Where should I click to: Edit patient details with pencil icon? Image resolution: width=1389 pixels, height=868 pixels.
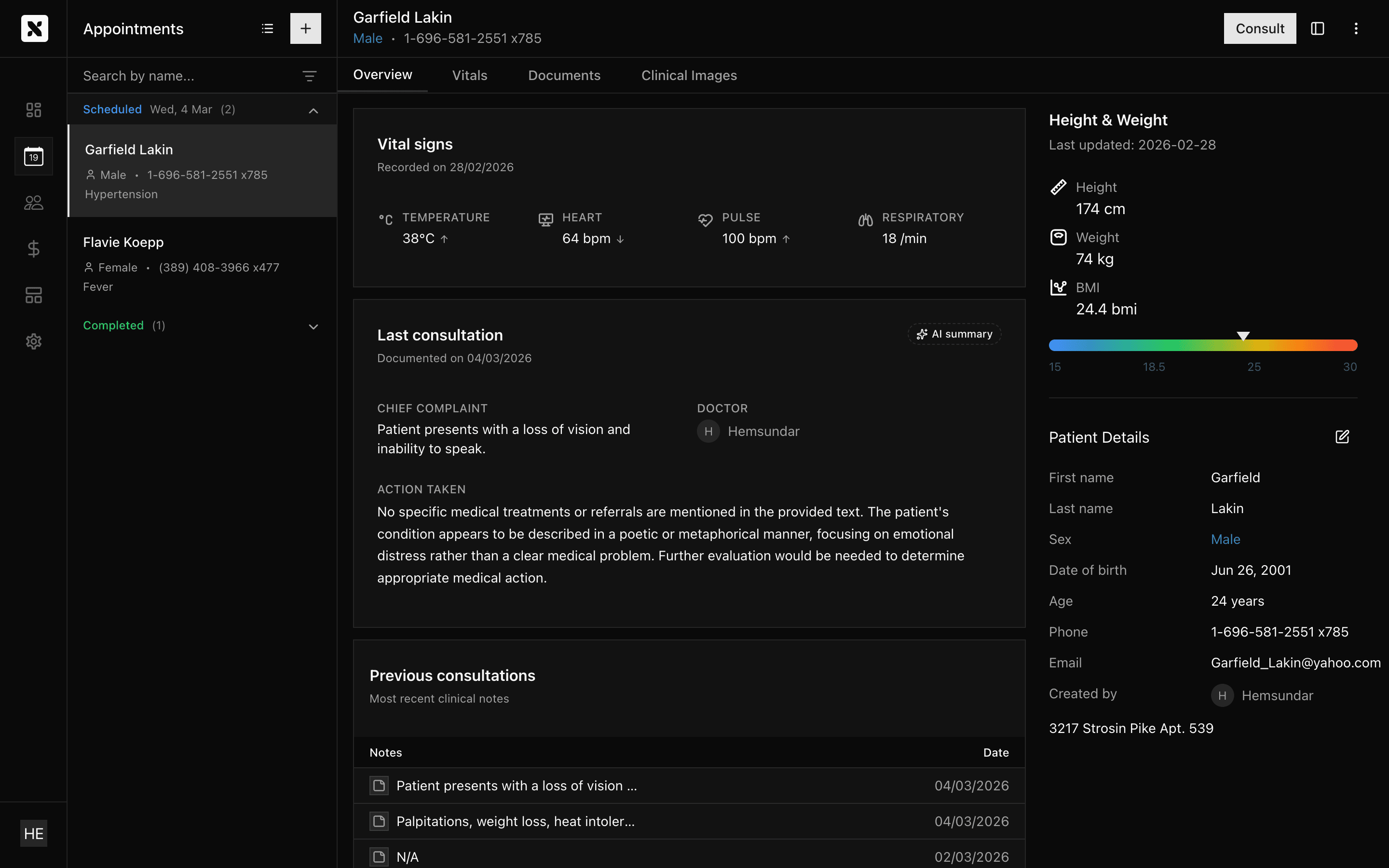pyautogui.click(x=1342, y=437)
